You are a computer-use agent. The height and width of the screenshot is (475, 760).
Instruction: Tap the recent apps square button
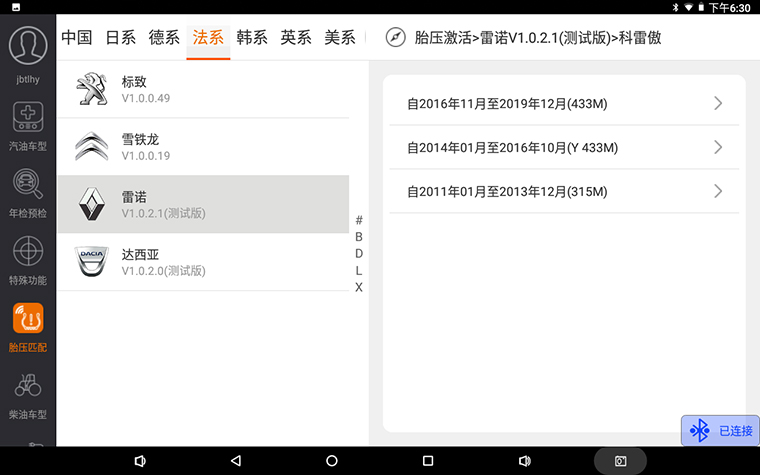(428, 460)
